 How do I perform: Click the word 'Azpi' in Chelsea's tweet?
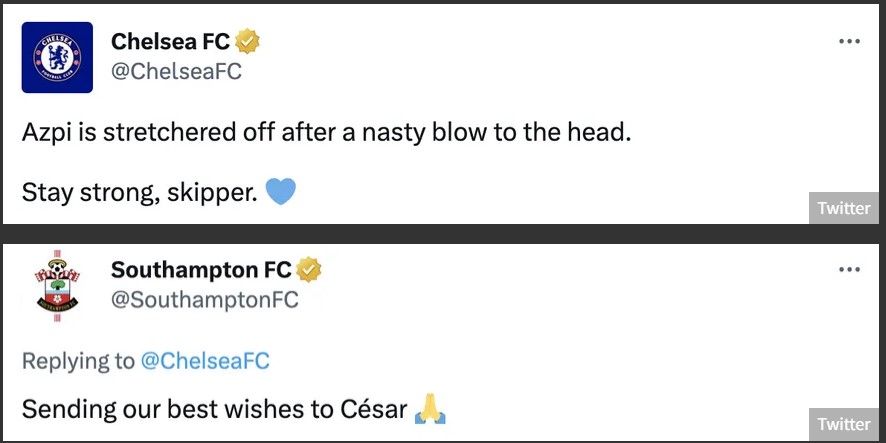pos(47,132)
